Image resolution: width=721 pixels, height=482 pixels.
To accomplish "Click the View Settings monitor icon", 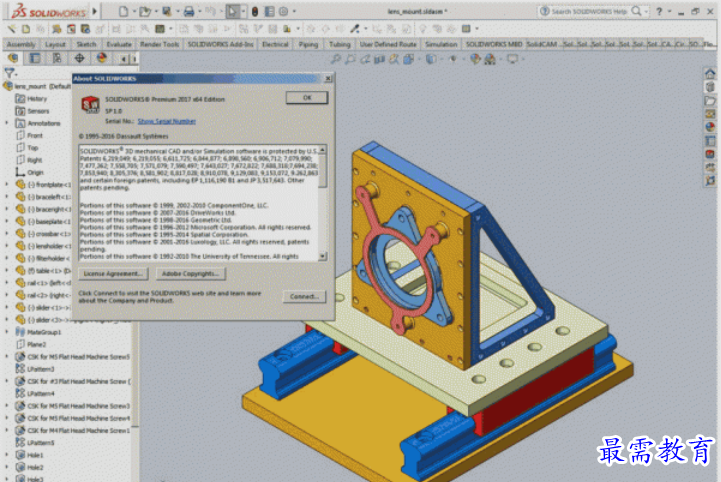I will 512,59.
